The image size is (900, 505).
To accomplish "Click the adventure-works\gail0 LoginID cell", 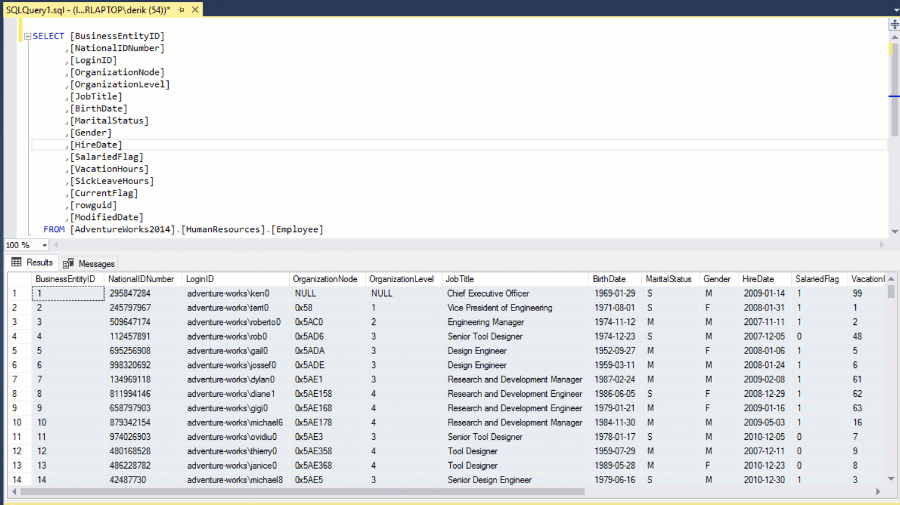I will pyautogui.click(x=227, y=351).
